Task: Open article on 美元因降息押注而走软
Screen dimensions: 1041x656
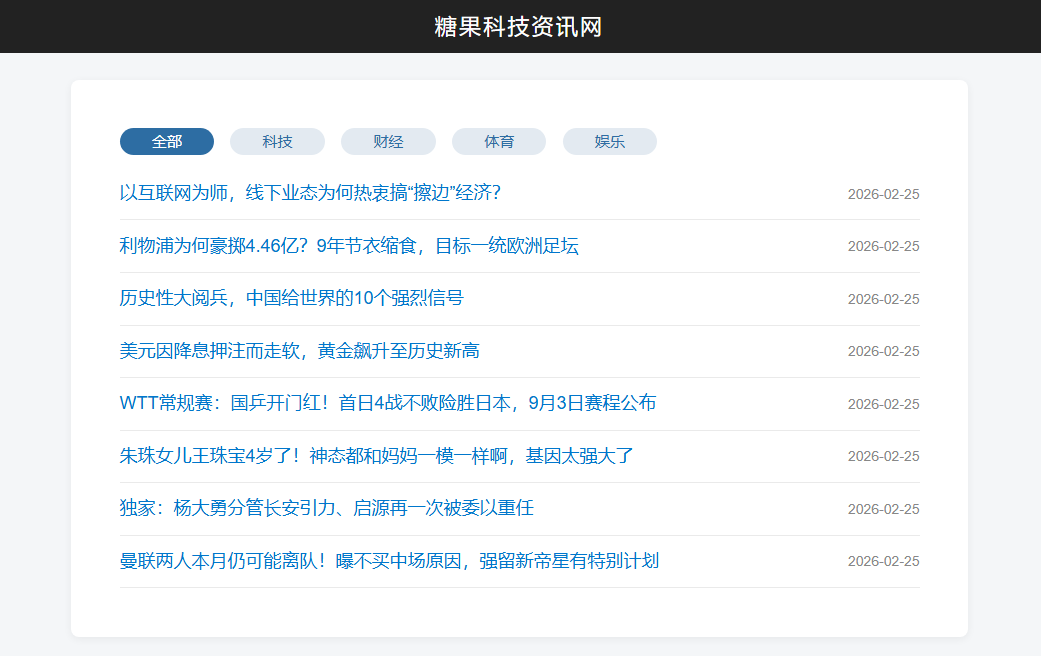Action: coord(300,351)
